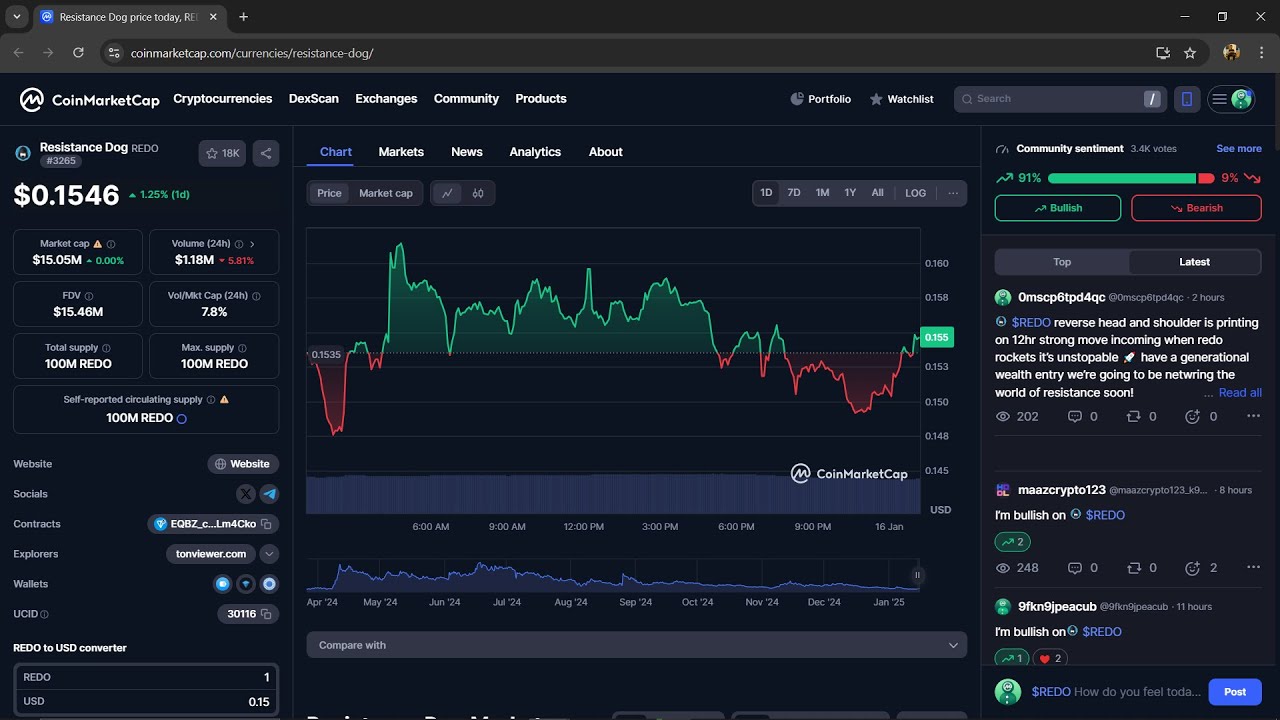Switch chart to candlestick view icon
The height and width of the screenshot is (720, 1280).
[478, 193]
